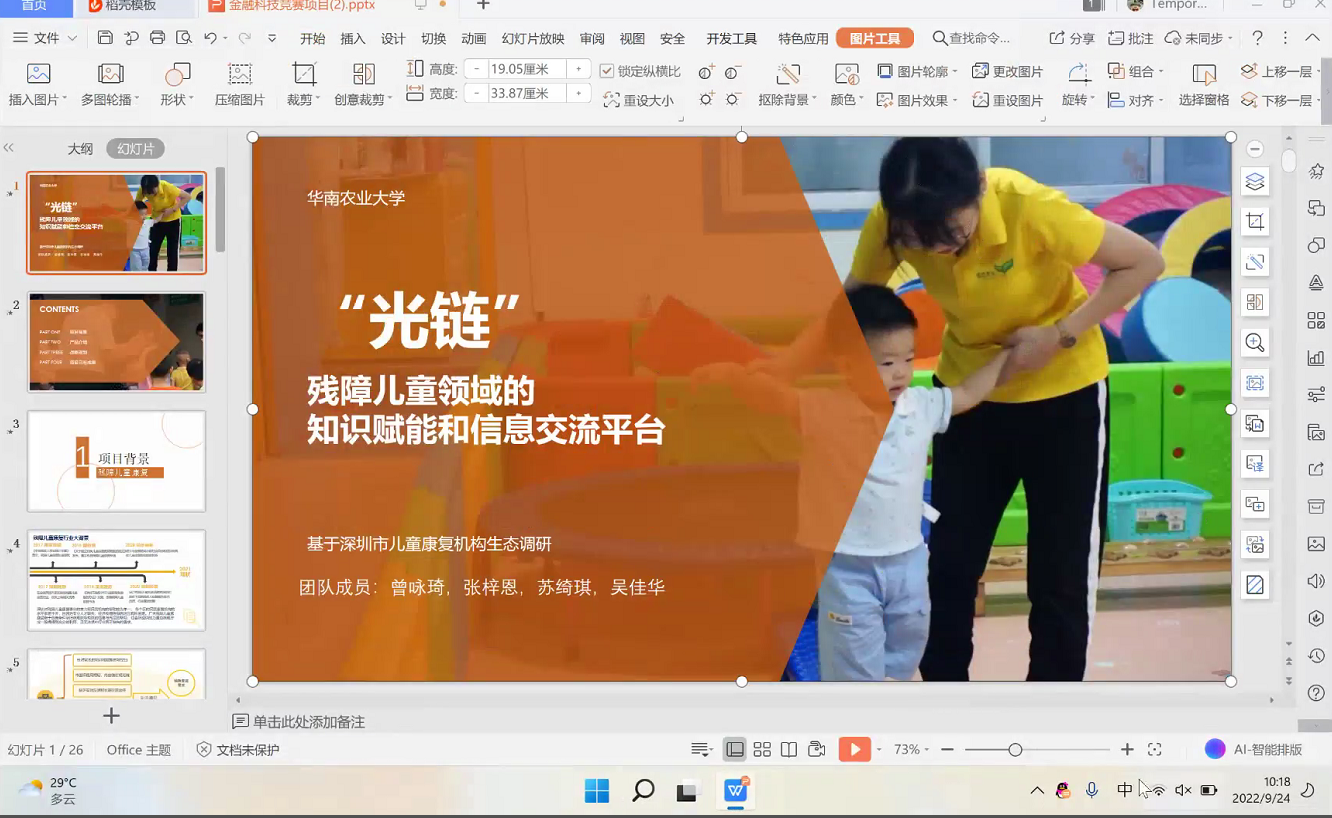1332x818 pixels.
Task: Click the zoom slider handle
Action: [1015, 749]
